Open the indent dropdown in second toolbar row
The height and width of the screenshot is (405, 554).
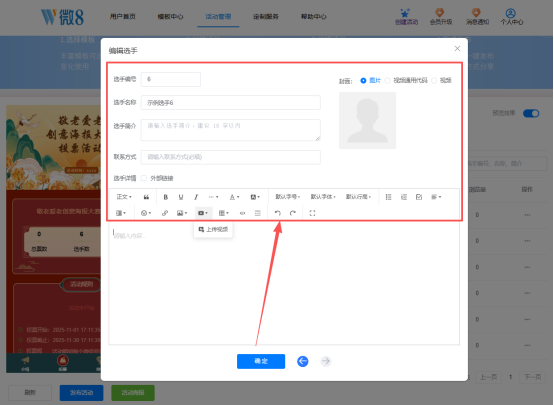pos(121,213)
